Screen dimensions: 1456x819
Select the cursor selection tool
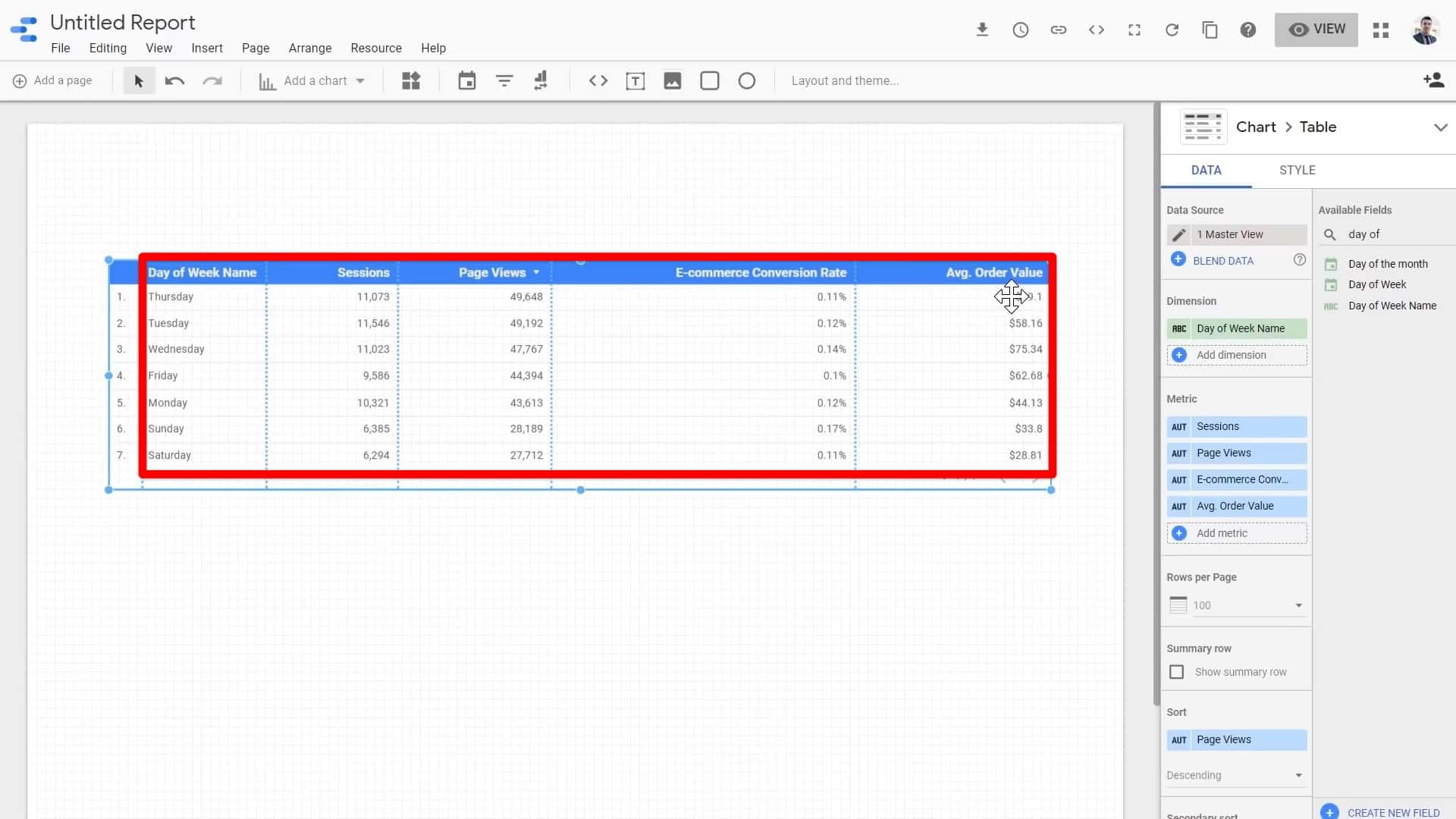(x=139, y=80)
